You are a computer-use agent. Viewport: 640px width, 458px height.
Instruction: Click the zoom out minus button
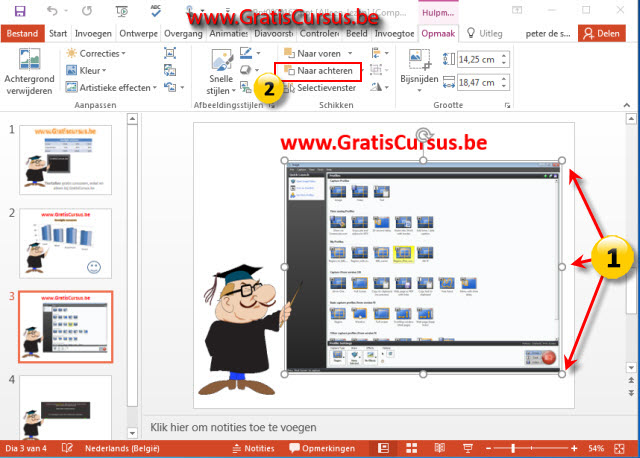(489, 449)
